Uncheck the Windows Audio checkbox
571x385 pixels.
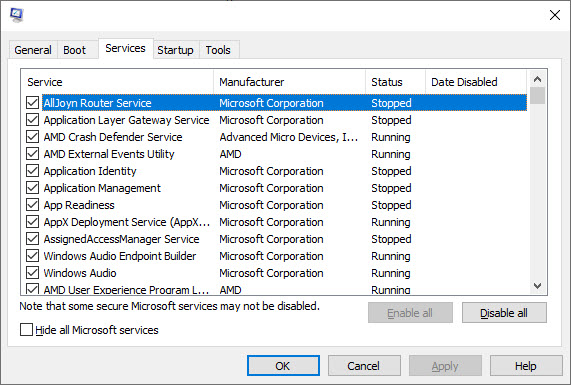32,273
